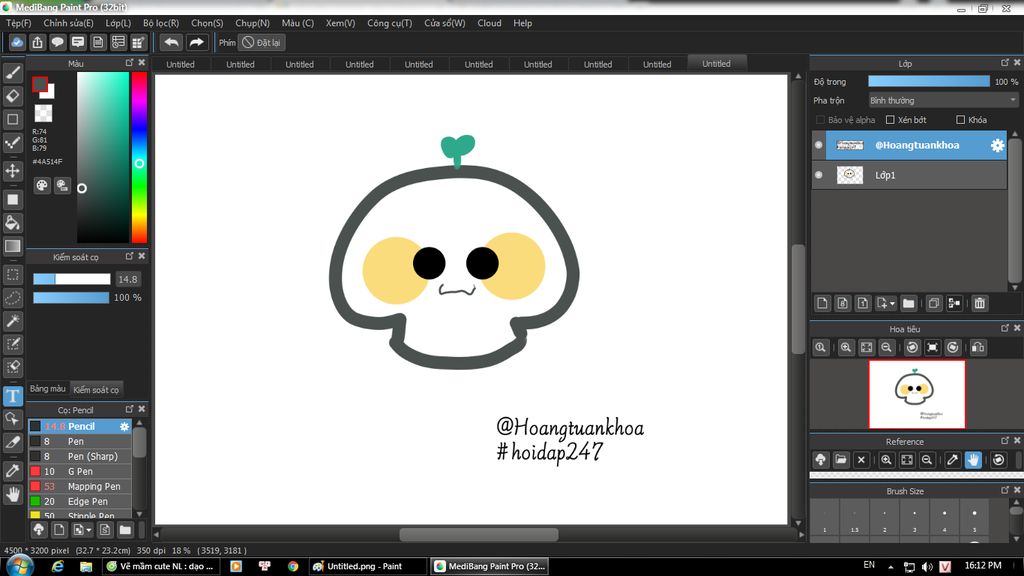Screen dimensions: 1024x576
Task: Select the Bucket fill tool
Action: (12, 223)
